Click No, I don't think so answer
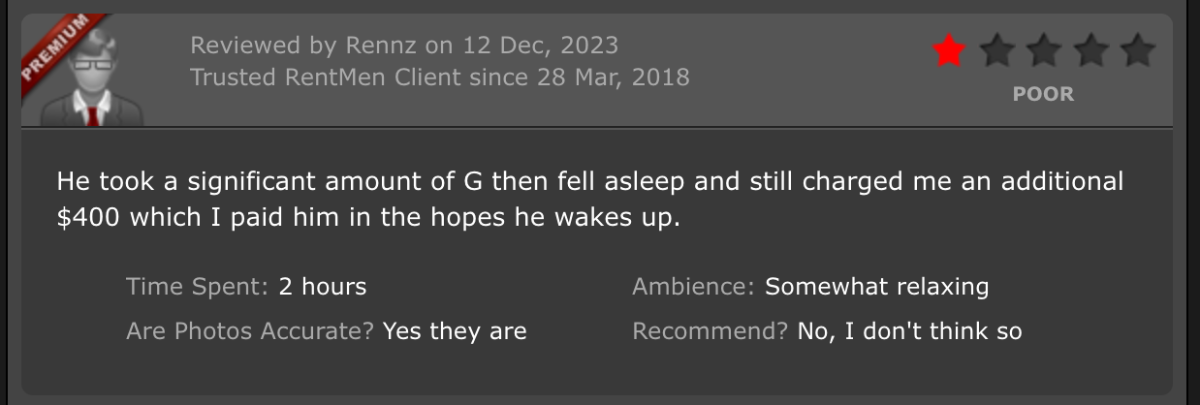The image size is (1200, 405). pos(909,331)
